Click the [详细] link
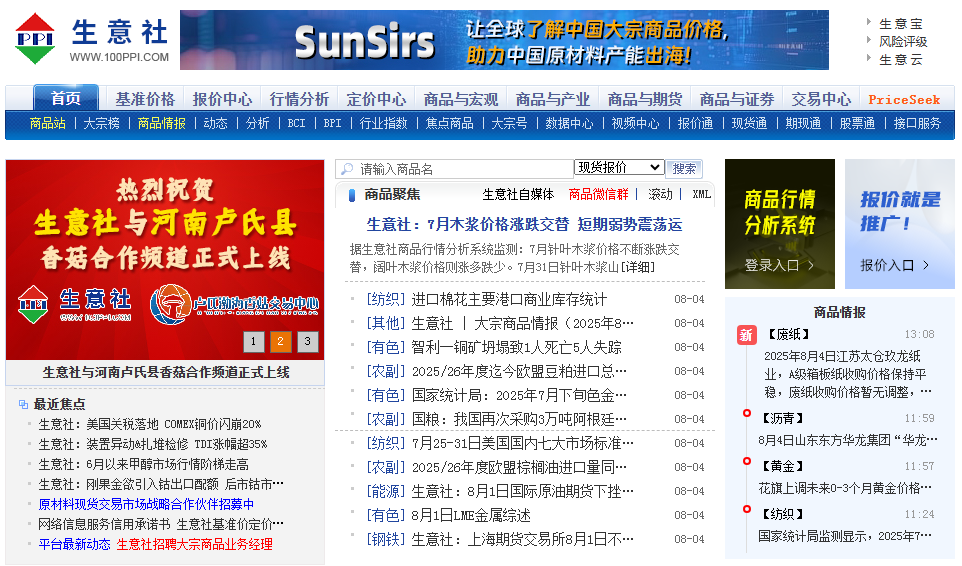 (637, 267)
